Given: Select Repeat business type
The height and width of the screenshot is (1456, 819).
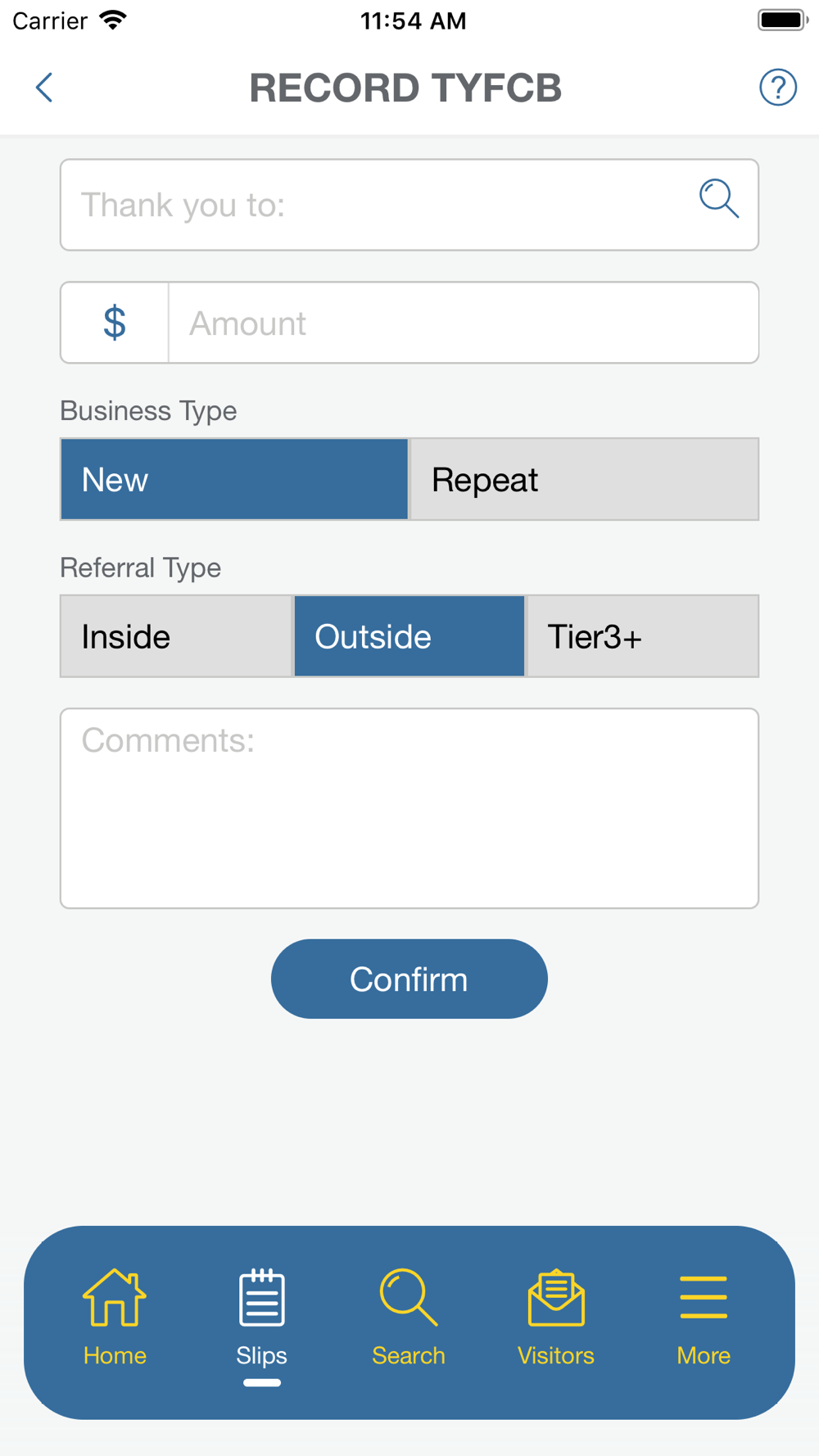Looking at the screenshot, I should pos(584,479).
